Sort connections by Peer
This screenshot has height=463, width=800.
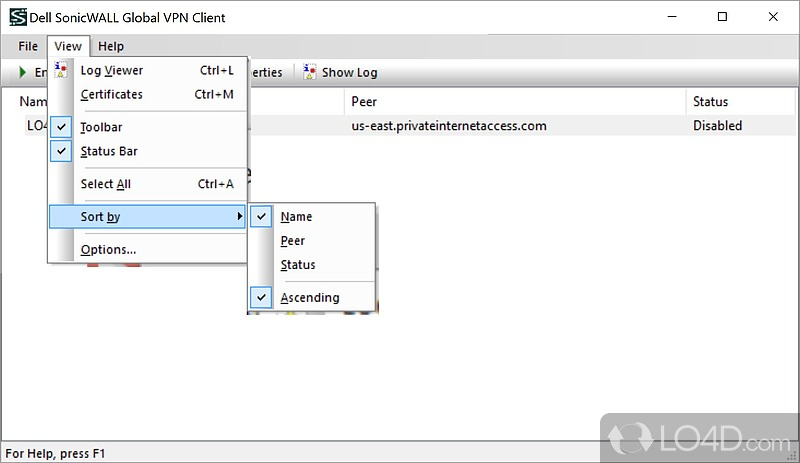point(312,240)
